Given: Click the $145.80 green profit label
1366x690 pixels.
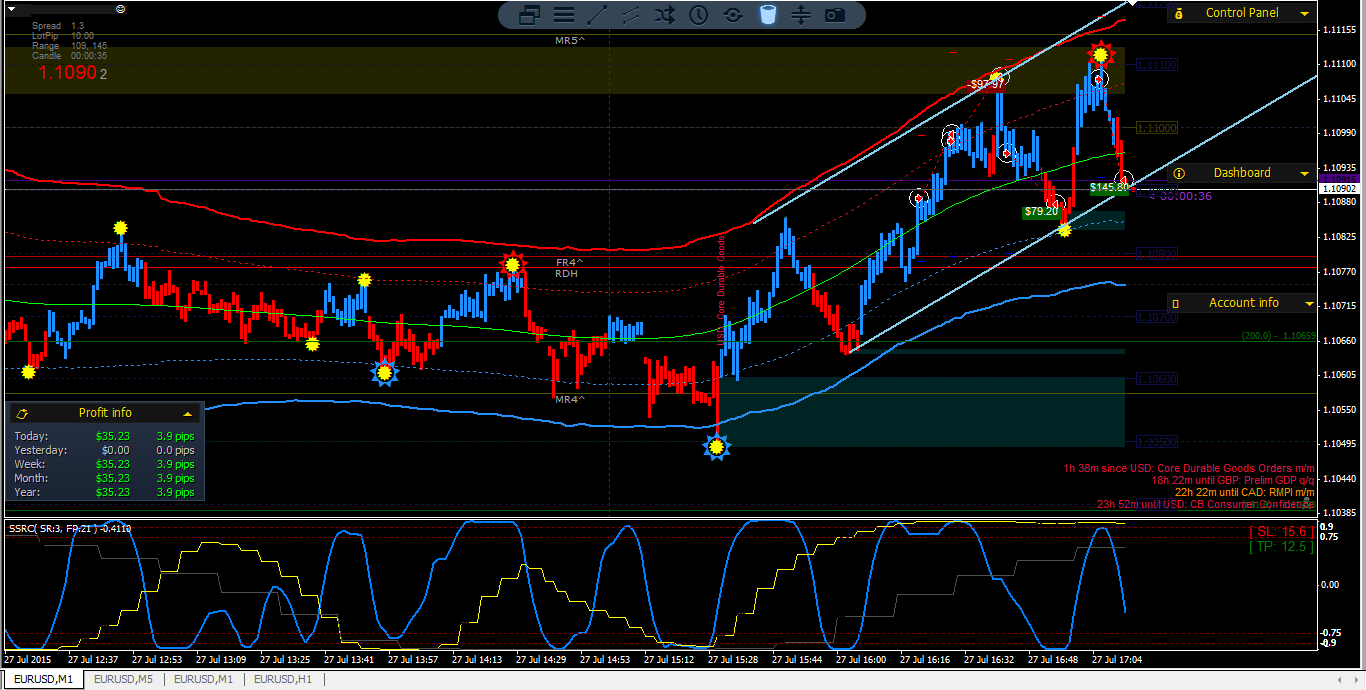Looking at the screenshot, I should (x=1109, y=187).
